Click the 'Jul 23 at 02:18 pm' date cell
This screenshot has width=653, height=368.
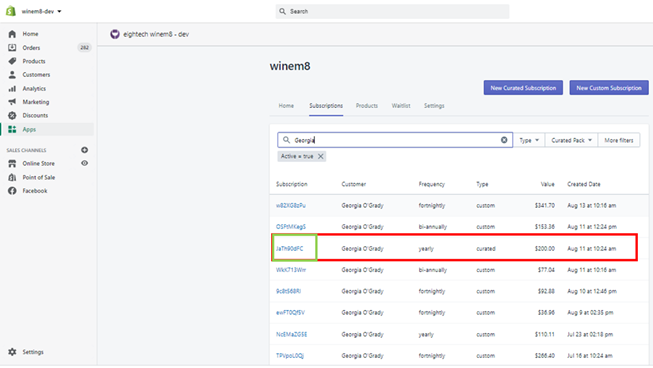pyautogui.click(x=590, y=334)
